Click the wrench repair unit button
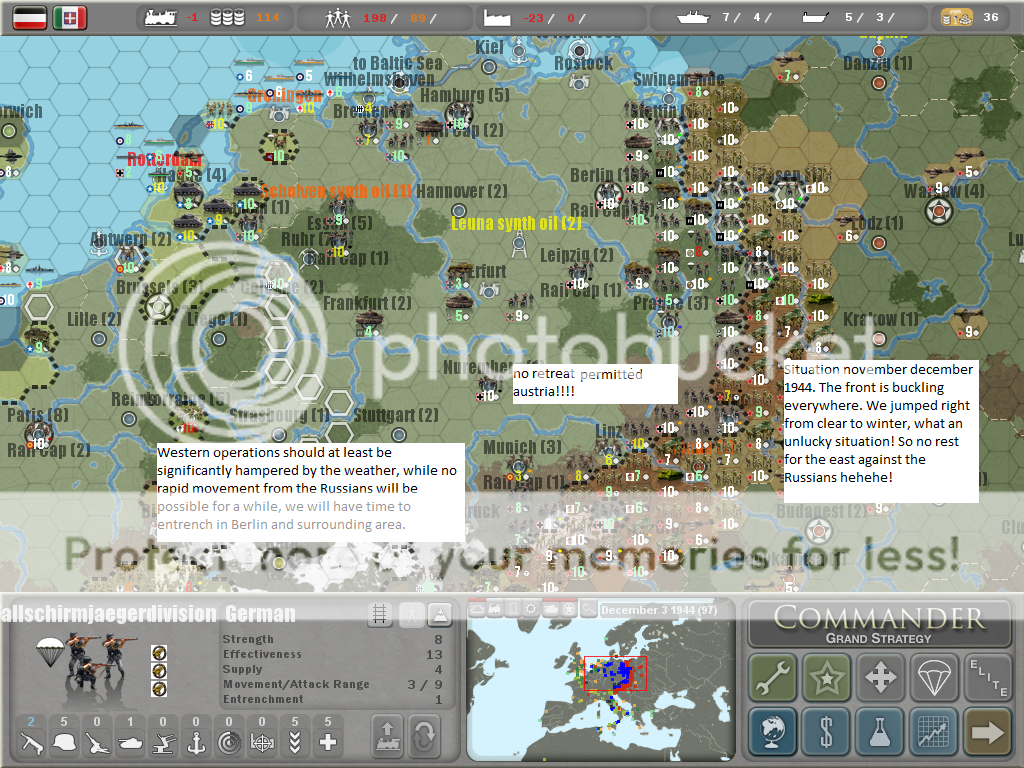Image resolution: width=1024 pixels, height=768 pixels. point(773,678)
